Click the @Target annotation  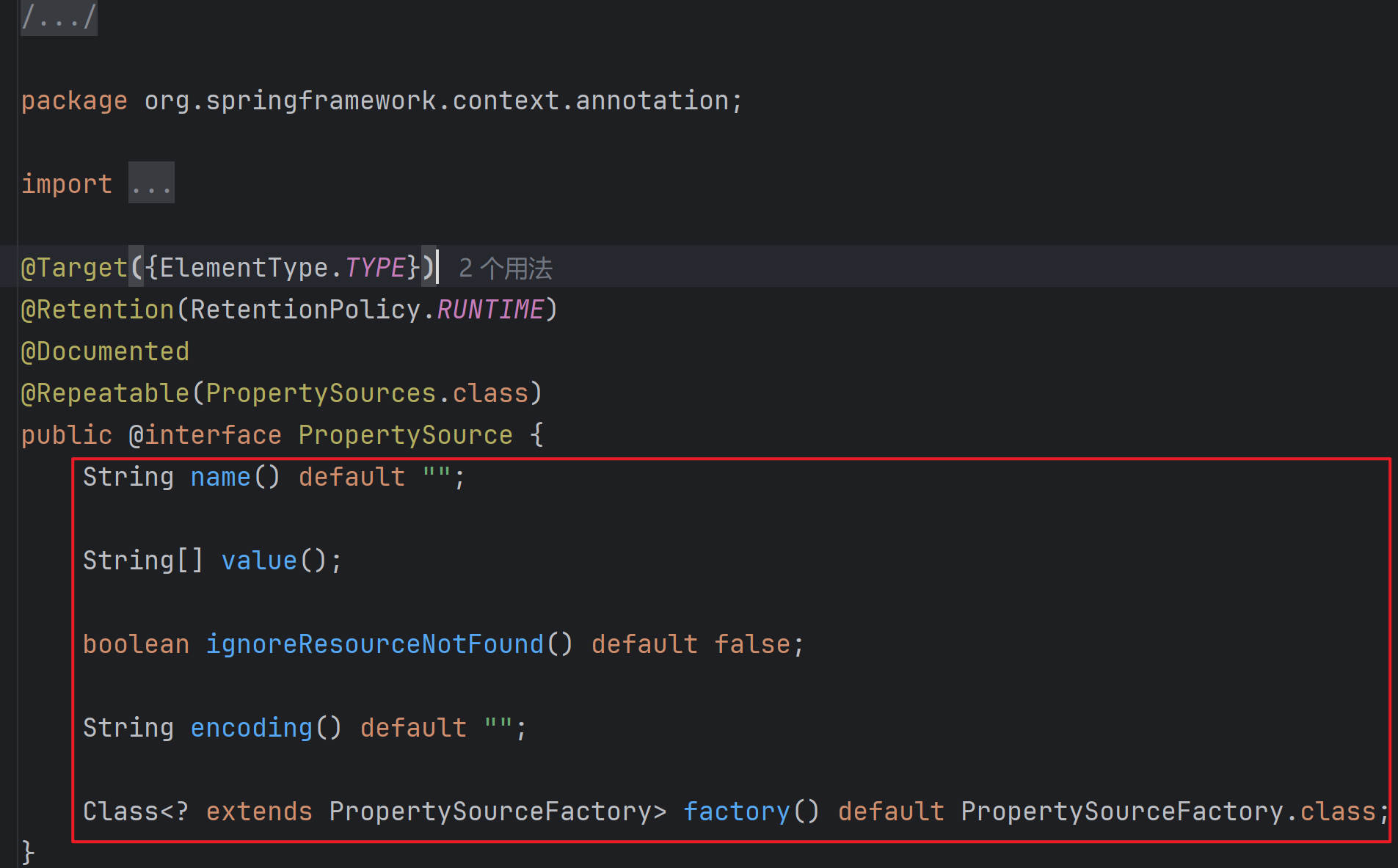[74, 268]
